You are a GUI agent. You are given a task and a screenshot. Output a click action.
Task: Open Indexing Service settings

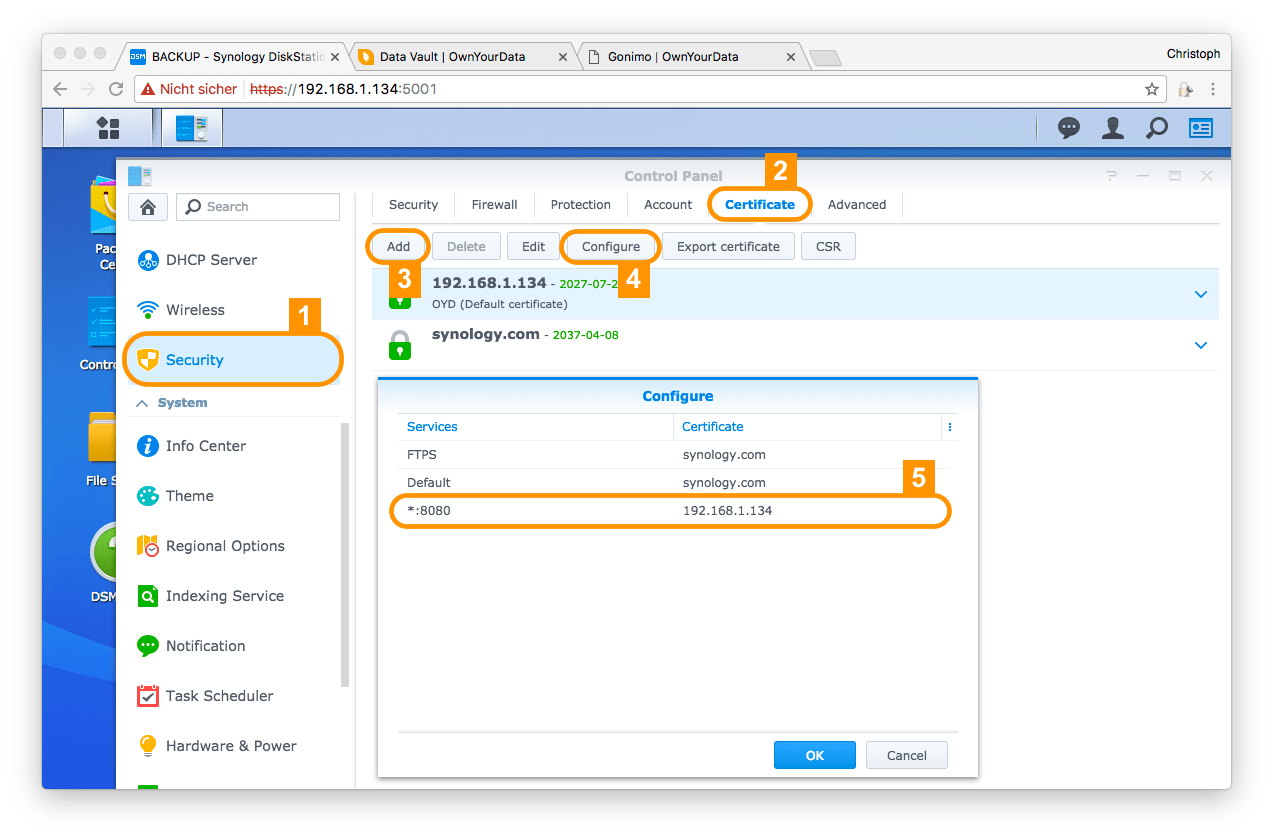[224, 596]
